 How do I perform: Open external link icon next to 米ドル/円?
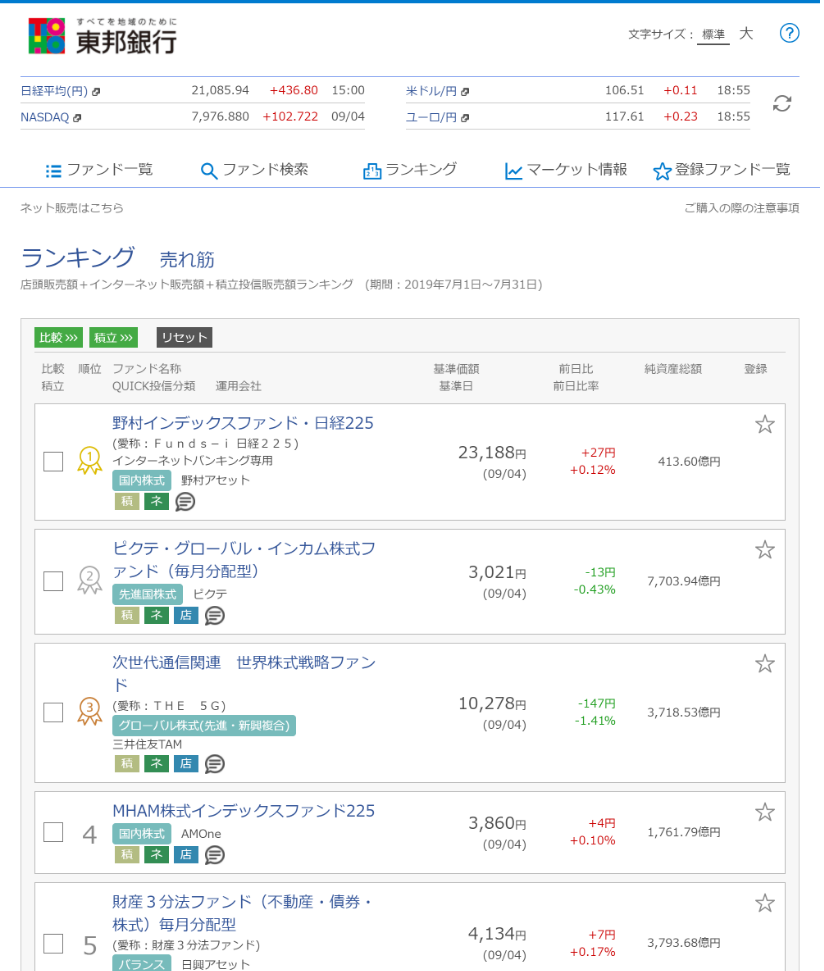(x=465, y=92)
